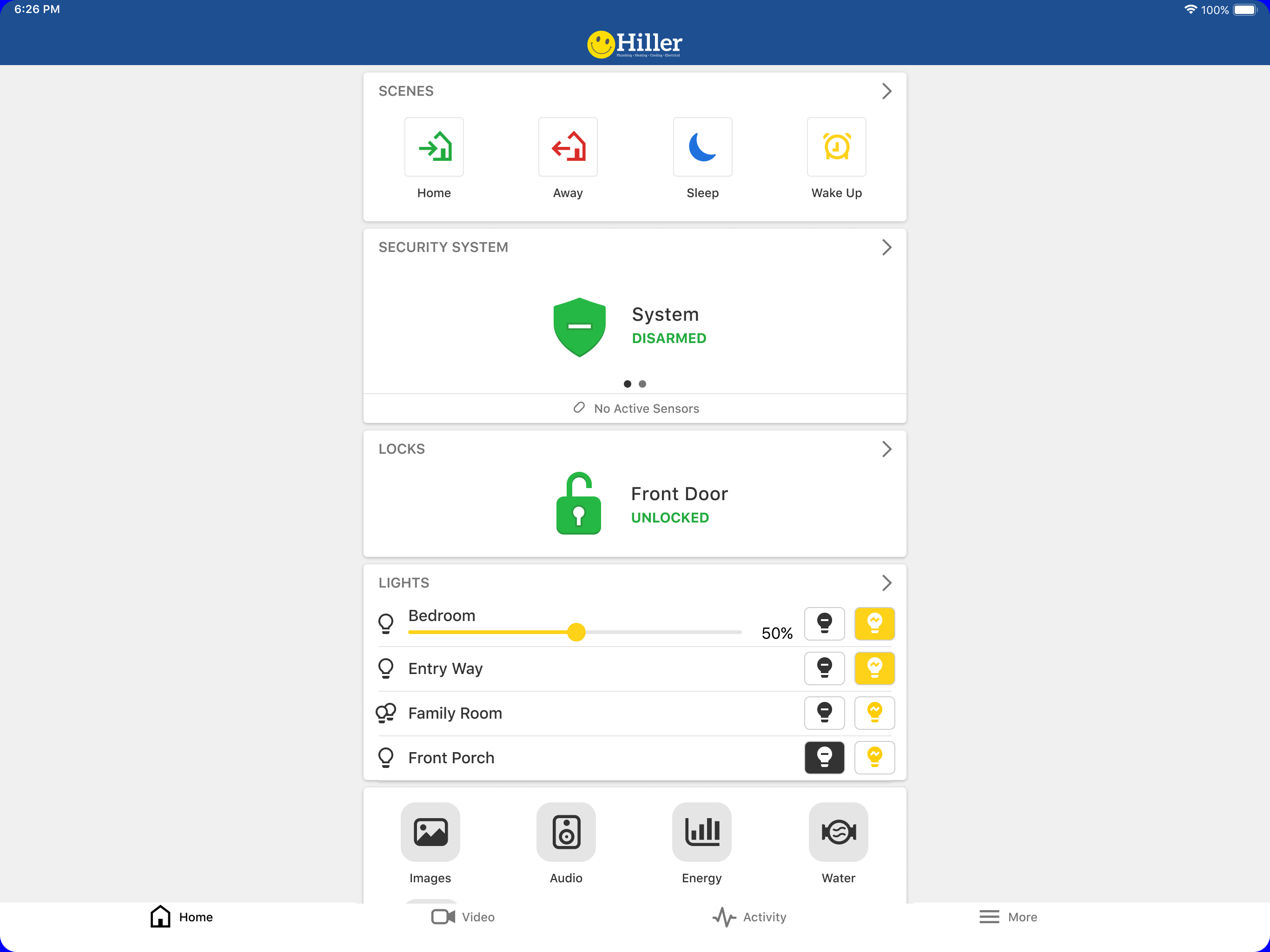Go to the second security page dot
This screenshot has height=952, width=1270.
click(x=642, y=384)
